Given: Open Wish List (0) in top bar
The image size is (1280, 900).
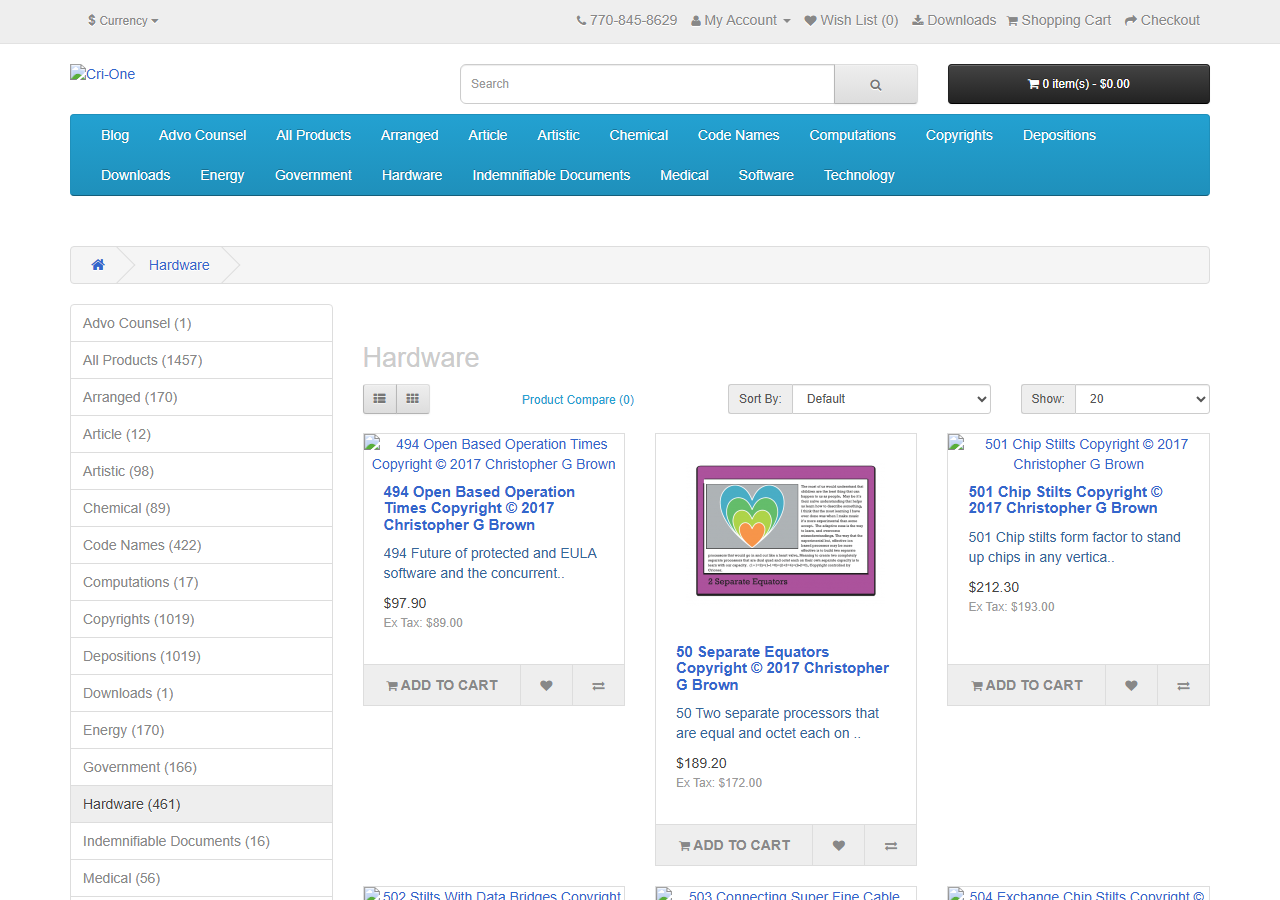Looking at the screenshot, I should pos(851,20).
